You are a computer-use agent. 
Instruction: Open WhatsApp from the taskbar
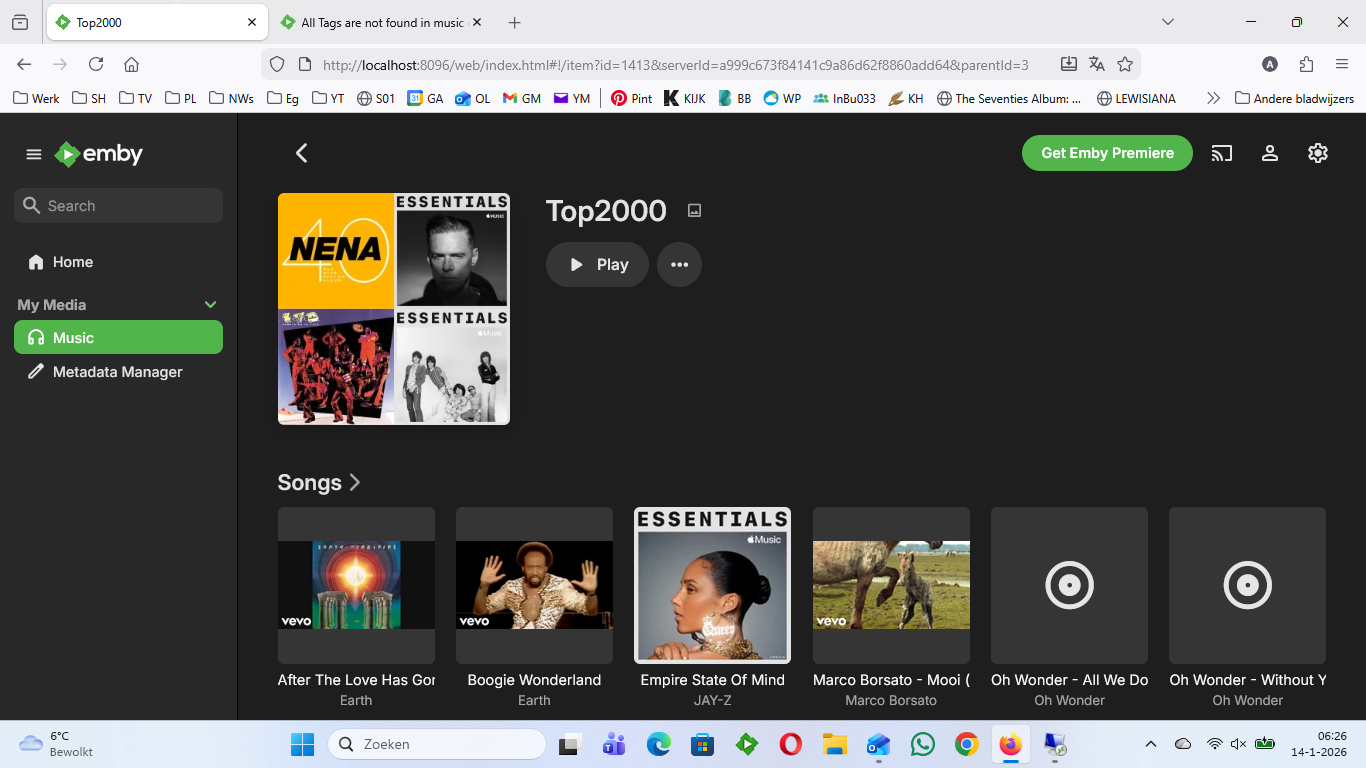coord(922,744)
